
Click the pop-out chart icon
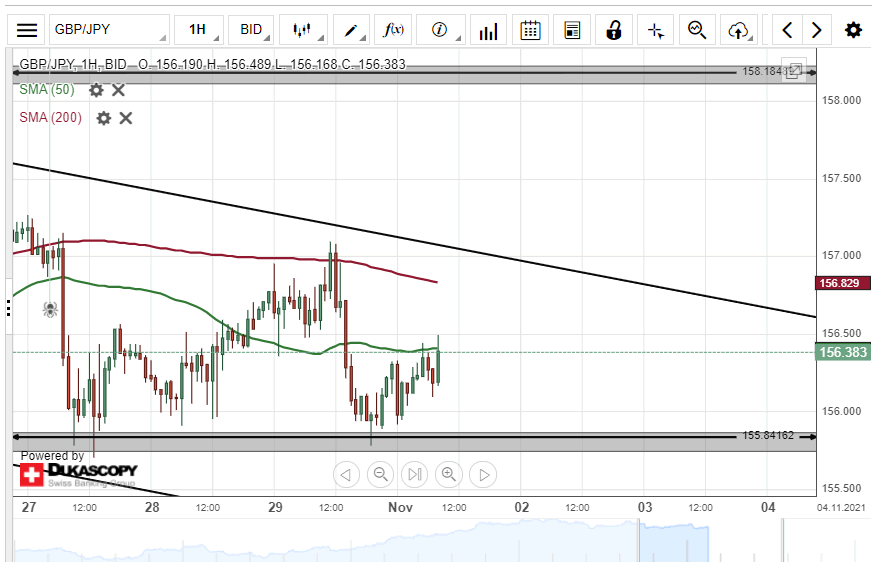pos(793,70)
